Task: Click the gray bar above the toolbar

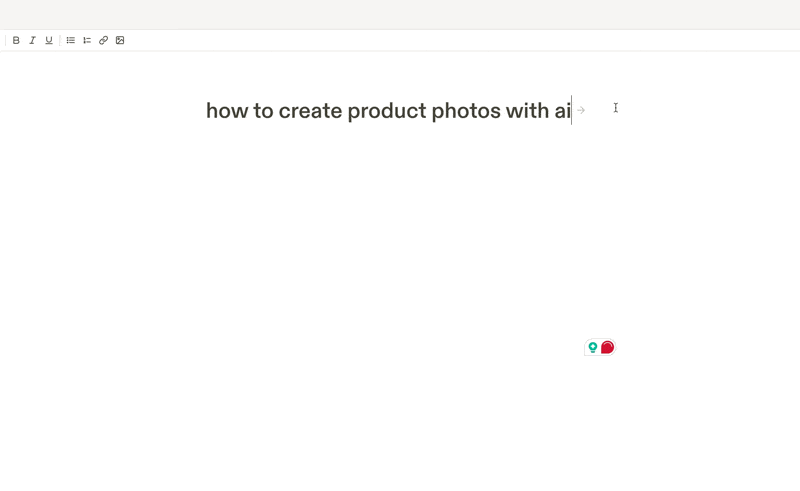Action: point(400,14)
